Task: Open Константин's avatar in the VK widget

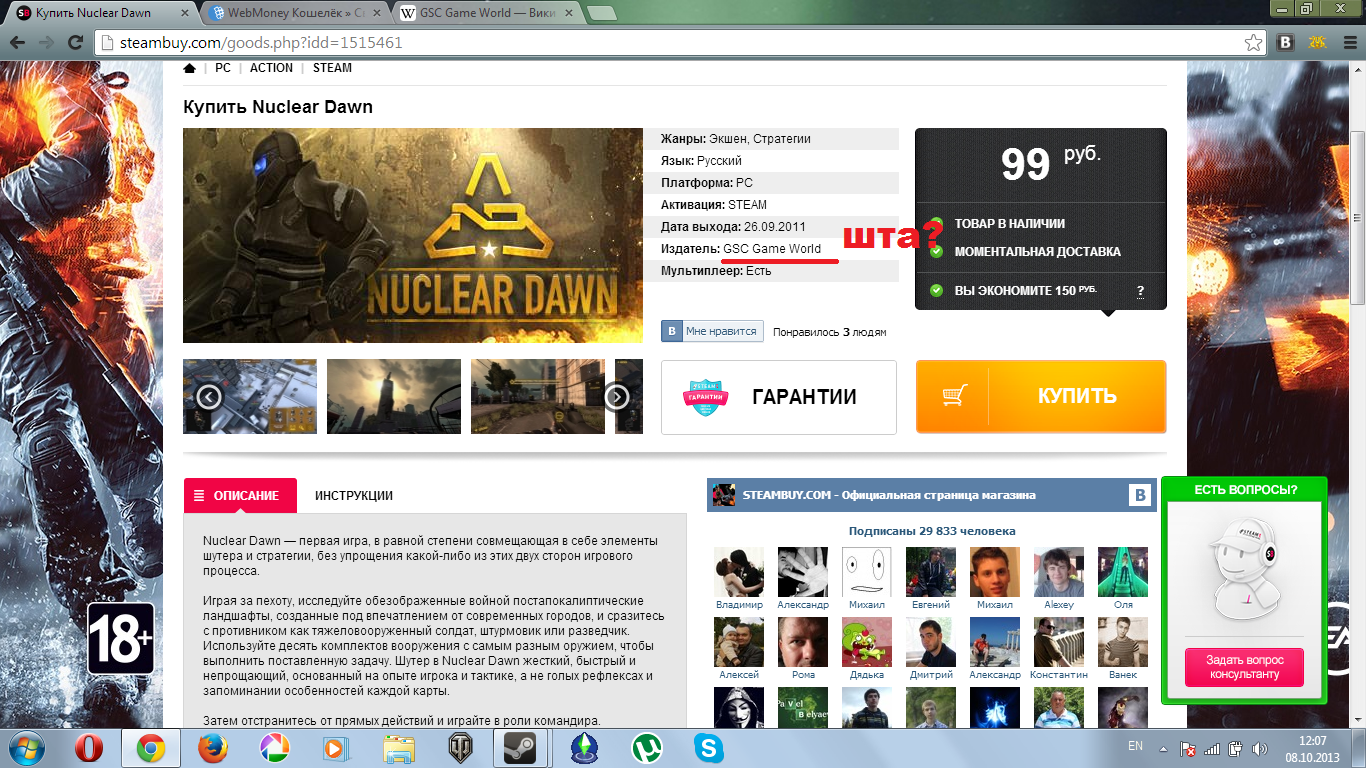Action: 1059,642
